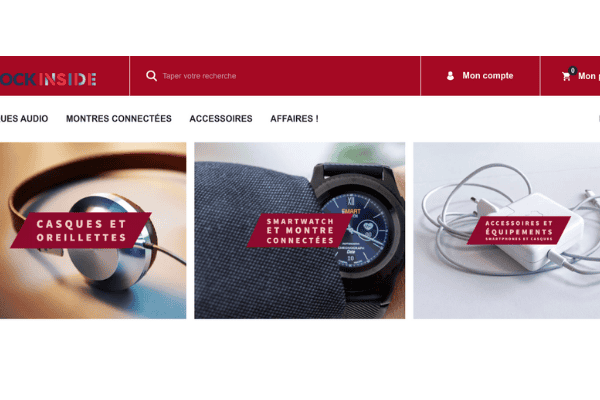This screenshot has height=400, width=600.
Task: Select the Montres Connectées menu item
Action: pyautogui.click(x=119, y=119)
